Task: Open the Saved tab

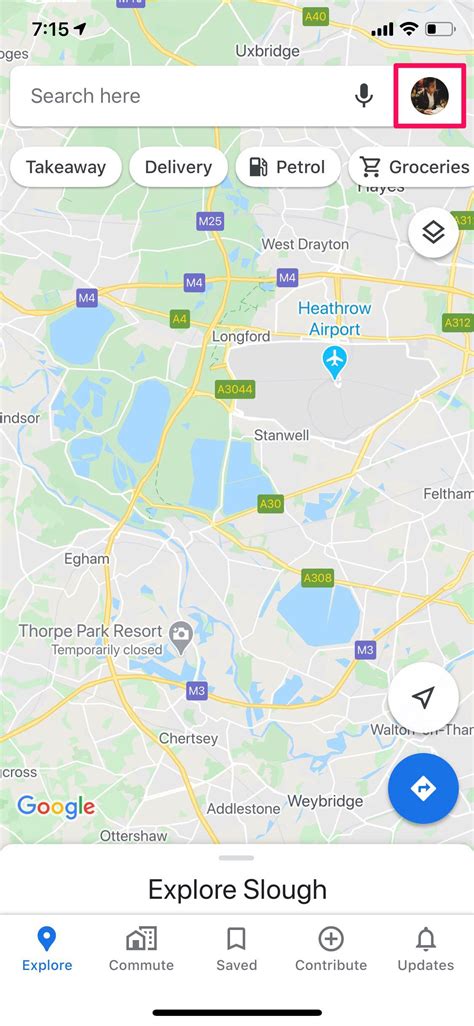Action: pyautogui.click(x=236, y=949)
